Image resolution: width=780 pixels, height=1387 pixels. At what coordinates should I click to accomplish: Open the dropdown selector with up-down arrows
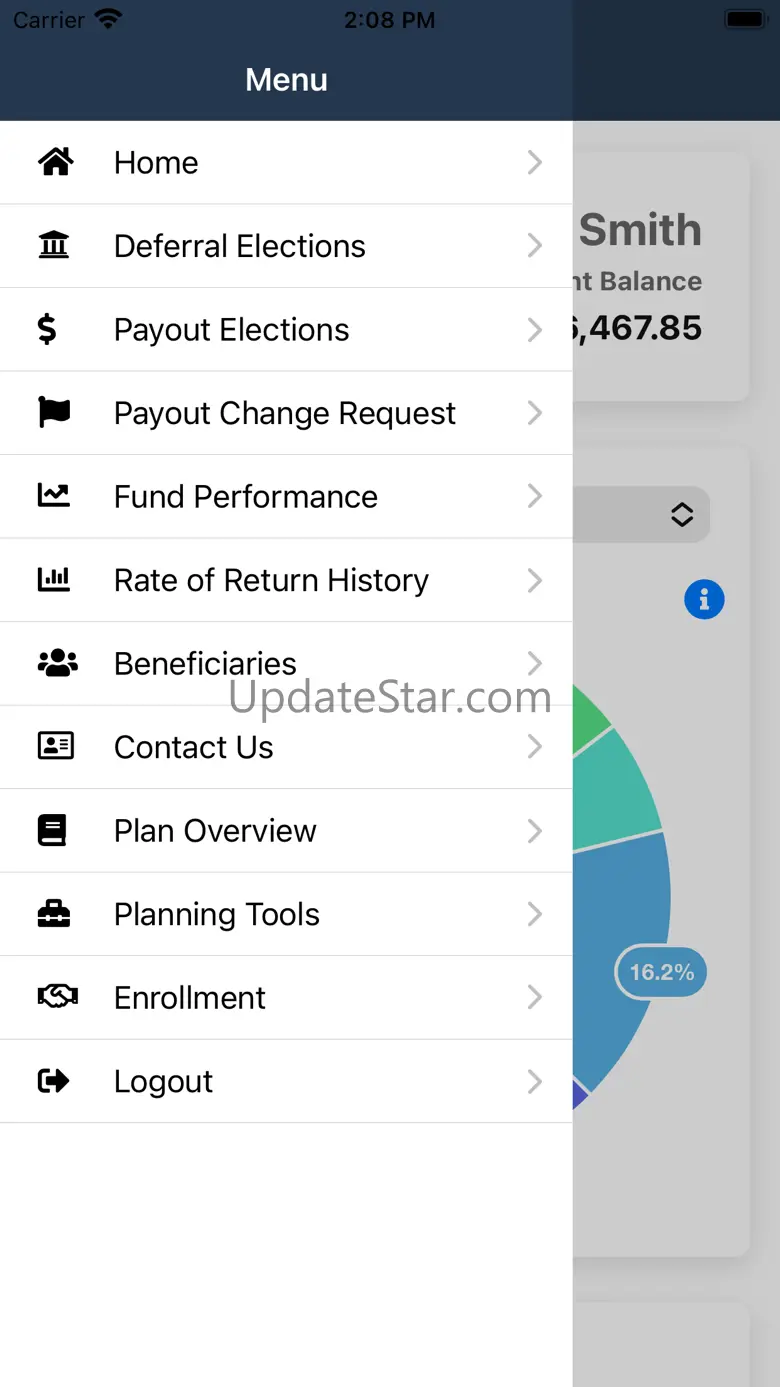point(681,515)
